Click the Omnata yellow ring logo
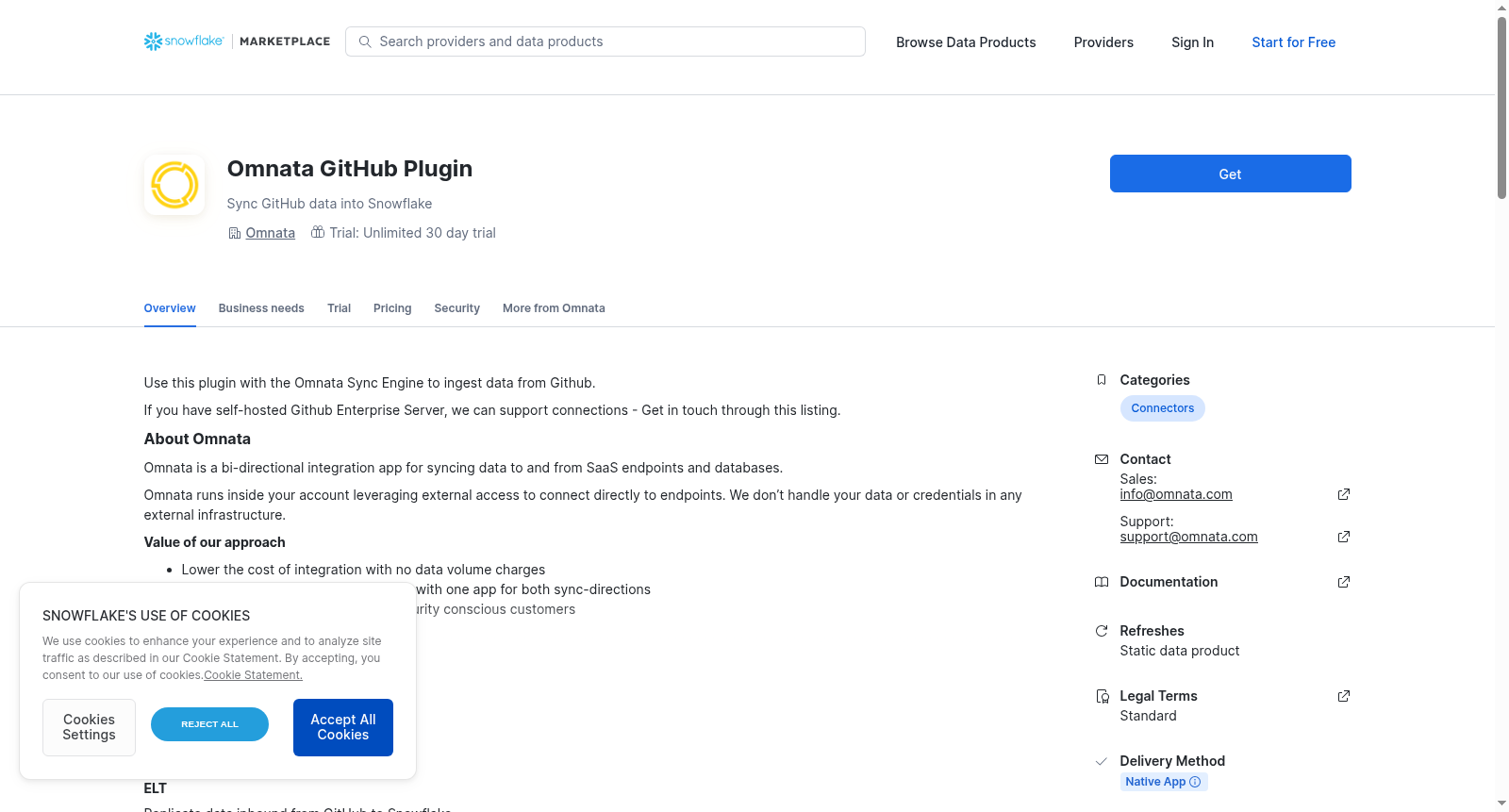 pos(174,185)
